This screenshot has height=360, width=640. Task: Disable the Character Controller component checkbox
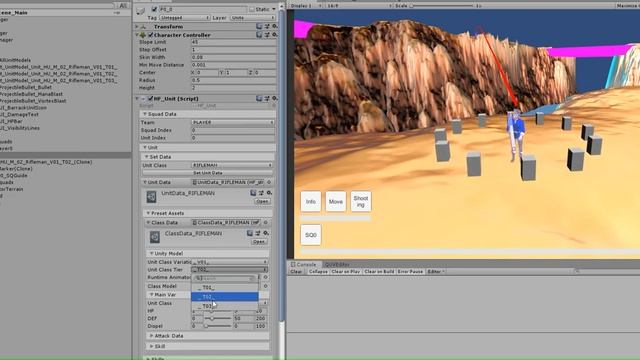(x=151, y=35)
